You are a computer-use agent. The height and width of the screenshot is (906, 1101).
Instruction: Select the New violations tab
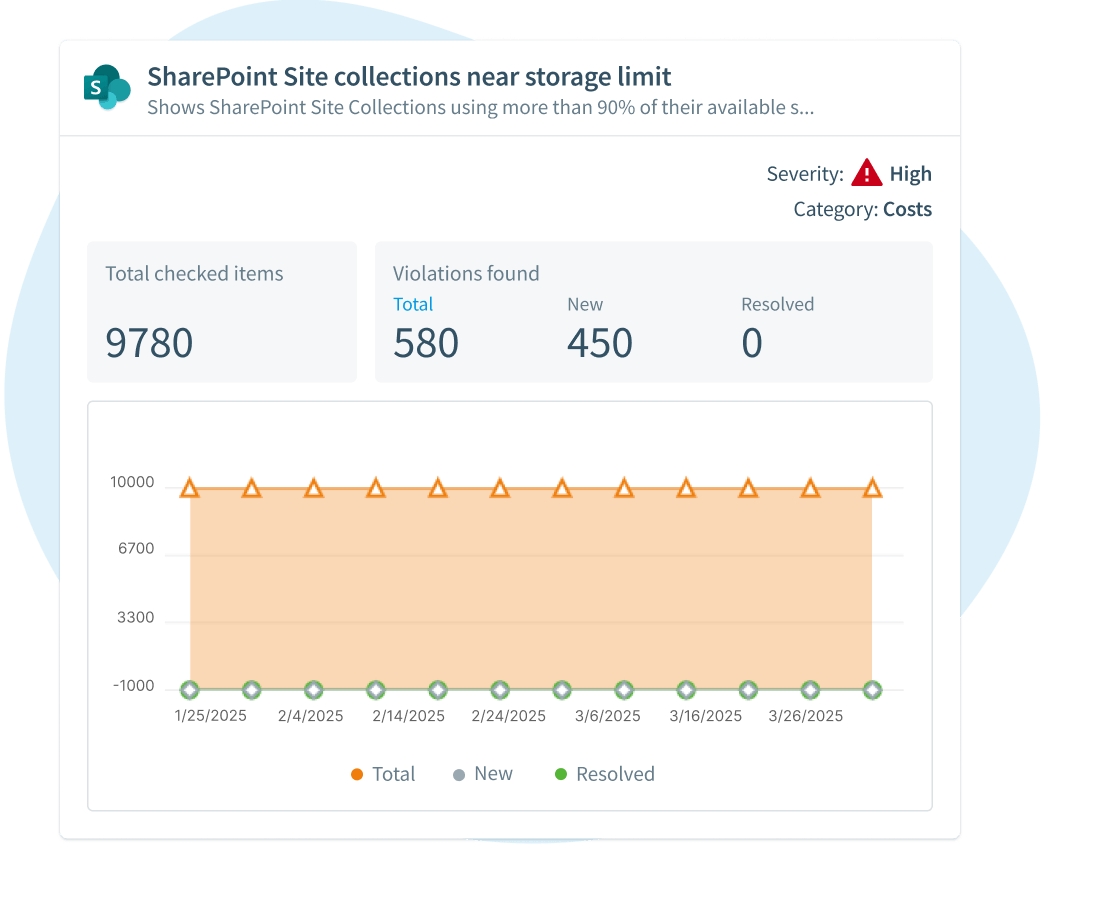[585, 304]
